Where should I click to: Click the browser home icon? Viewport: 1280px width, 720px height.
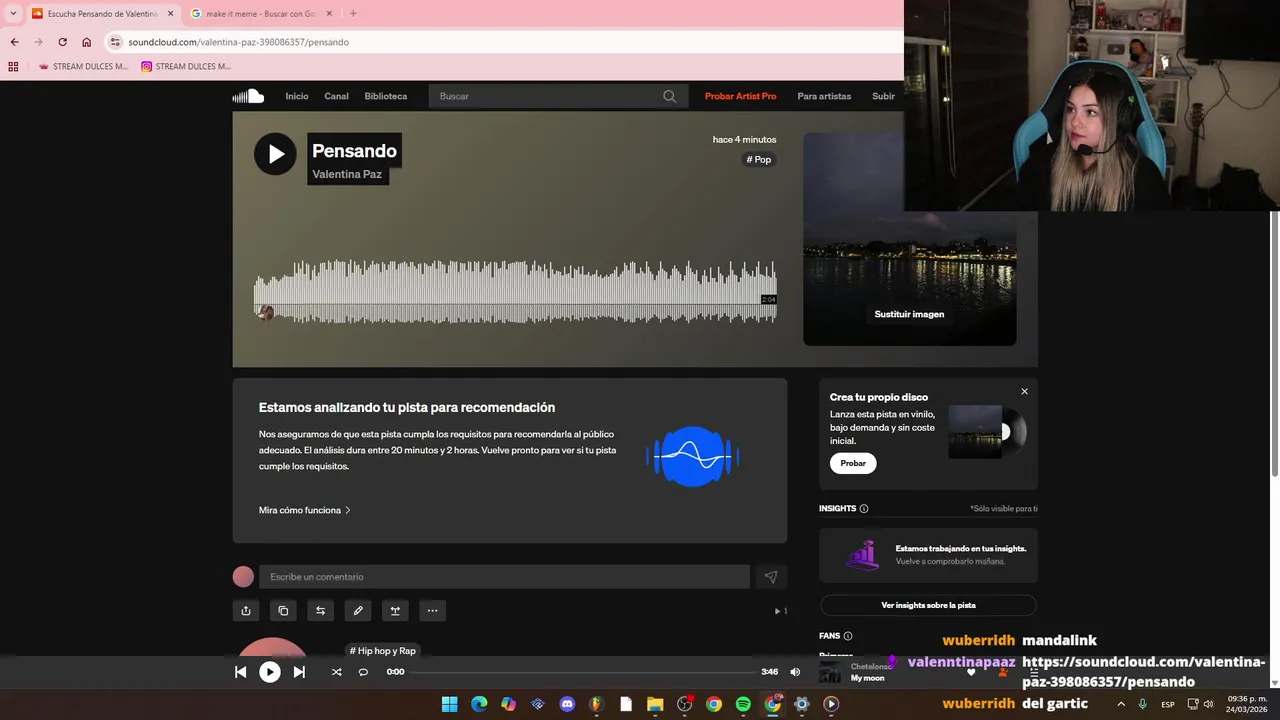click(x=86, y=42)
